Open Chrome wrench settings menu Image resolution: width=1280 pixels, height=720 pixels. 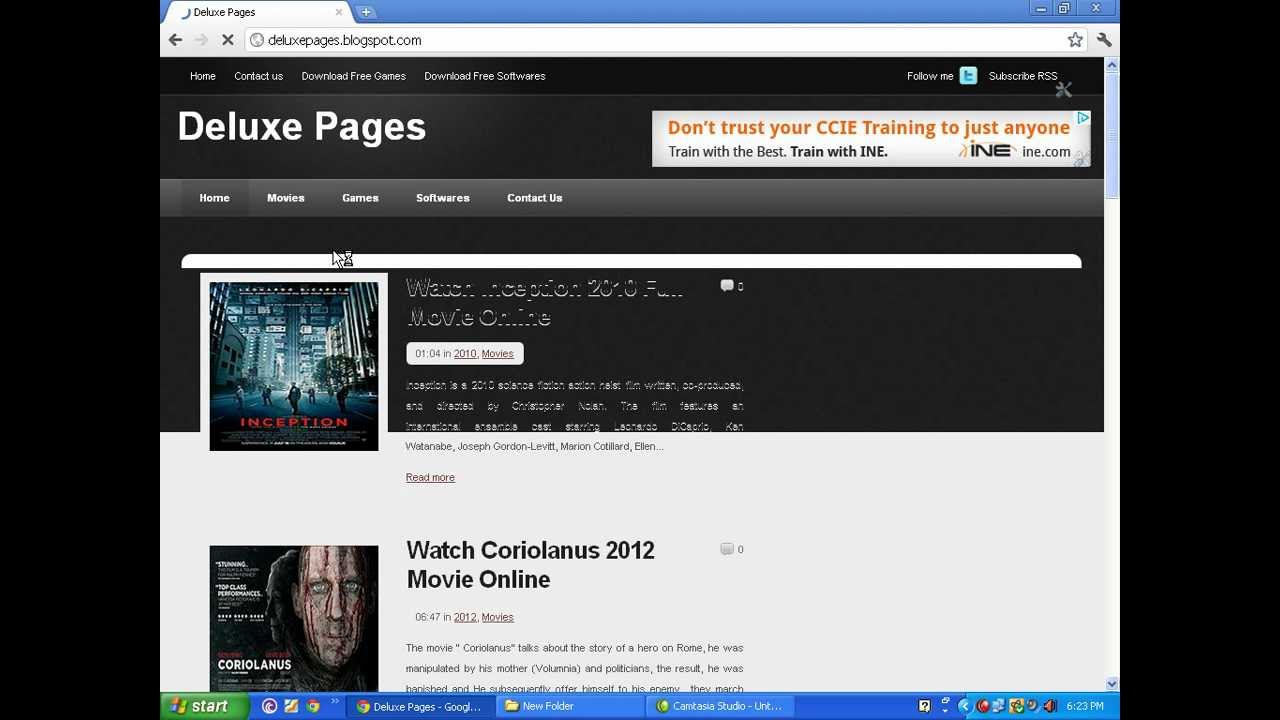1104,40
